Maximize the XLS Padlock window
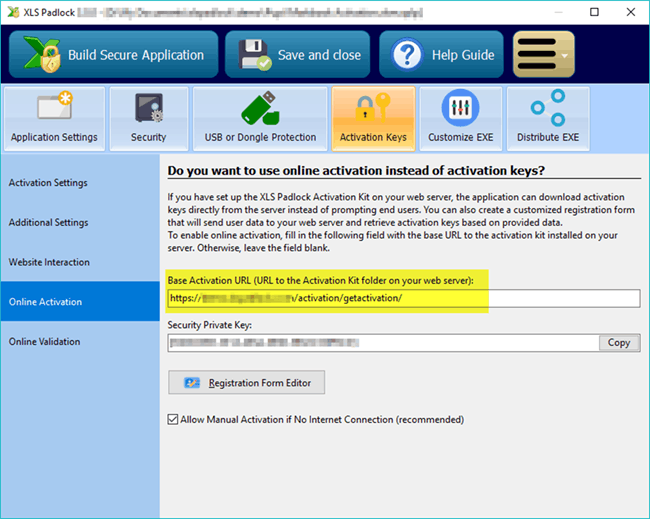Viewport: 650px width, 519px height. (x=594, y=12)
